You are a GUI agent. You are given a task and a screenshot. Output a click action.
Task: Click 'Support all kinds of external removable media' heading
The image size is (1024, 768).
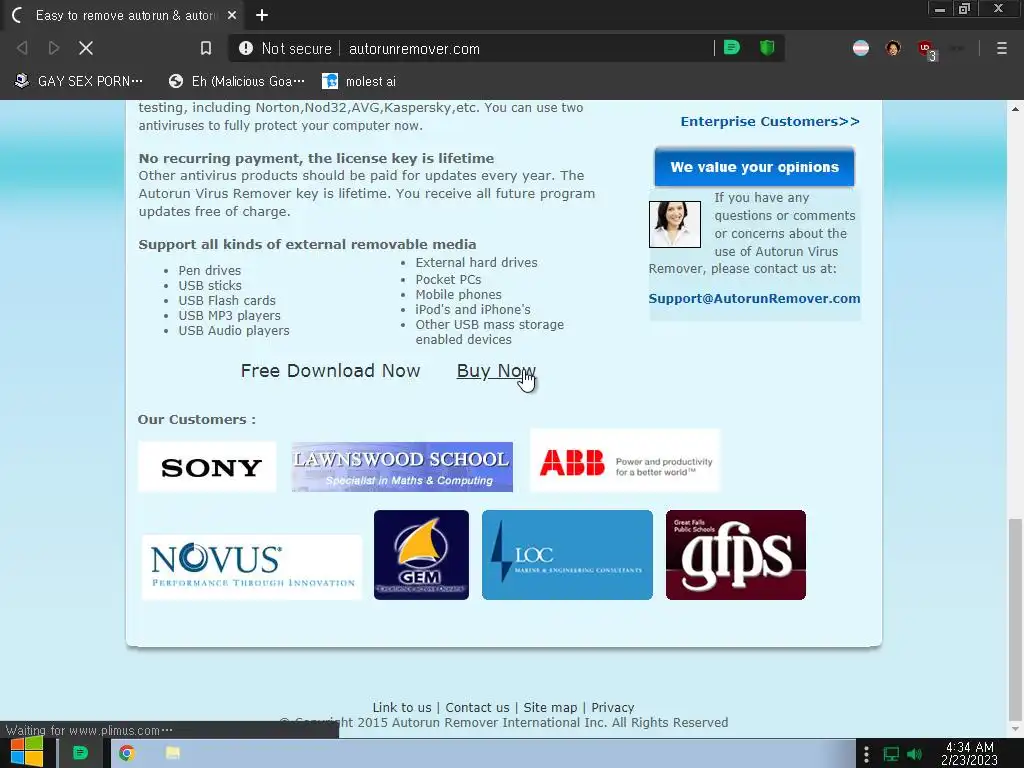point(307,244)
